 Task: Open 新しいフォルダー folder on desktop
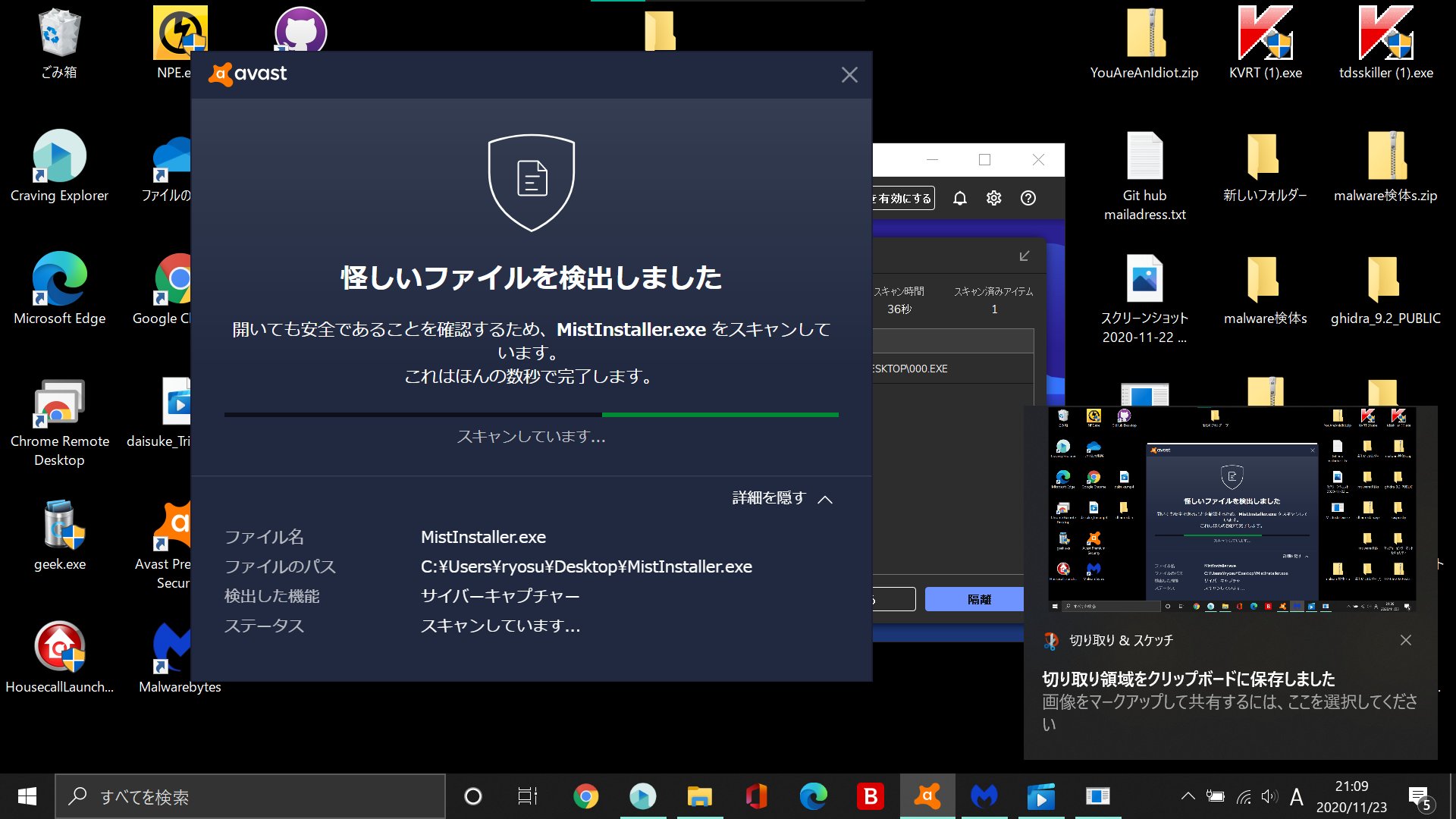(1265, 167)
